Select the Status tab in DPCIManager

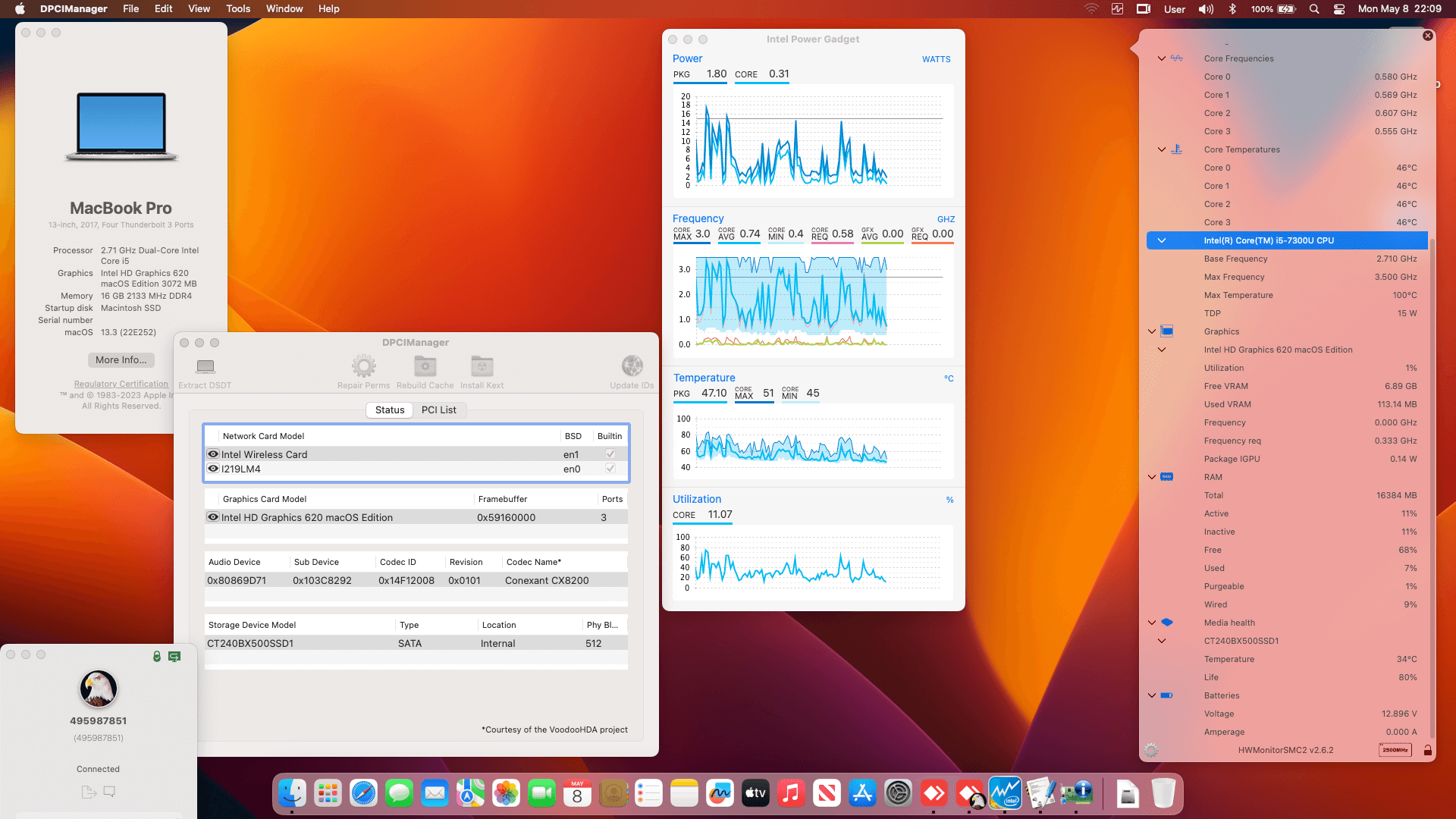(390, 410)
